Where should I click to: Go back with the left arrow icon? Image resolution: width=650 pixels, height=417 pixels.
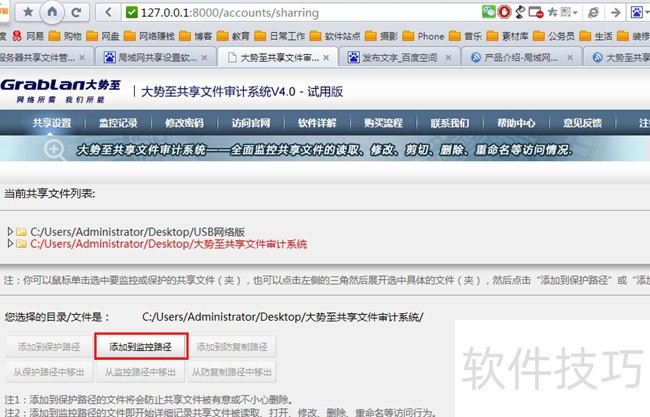(108, 12)
